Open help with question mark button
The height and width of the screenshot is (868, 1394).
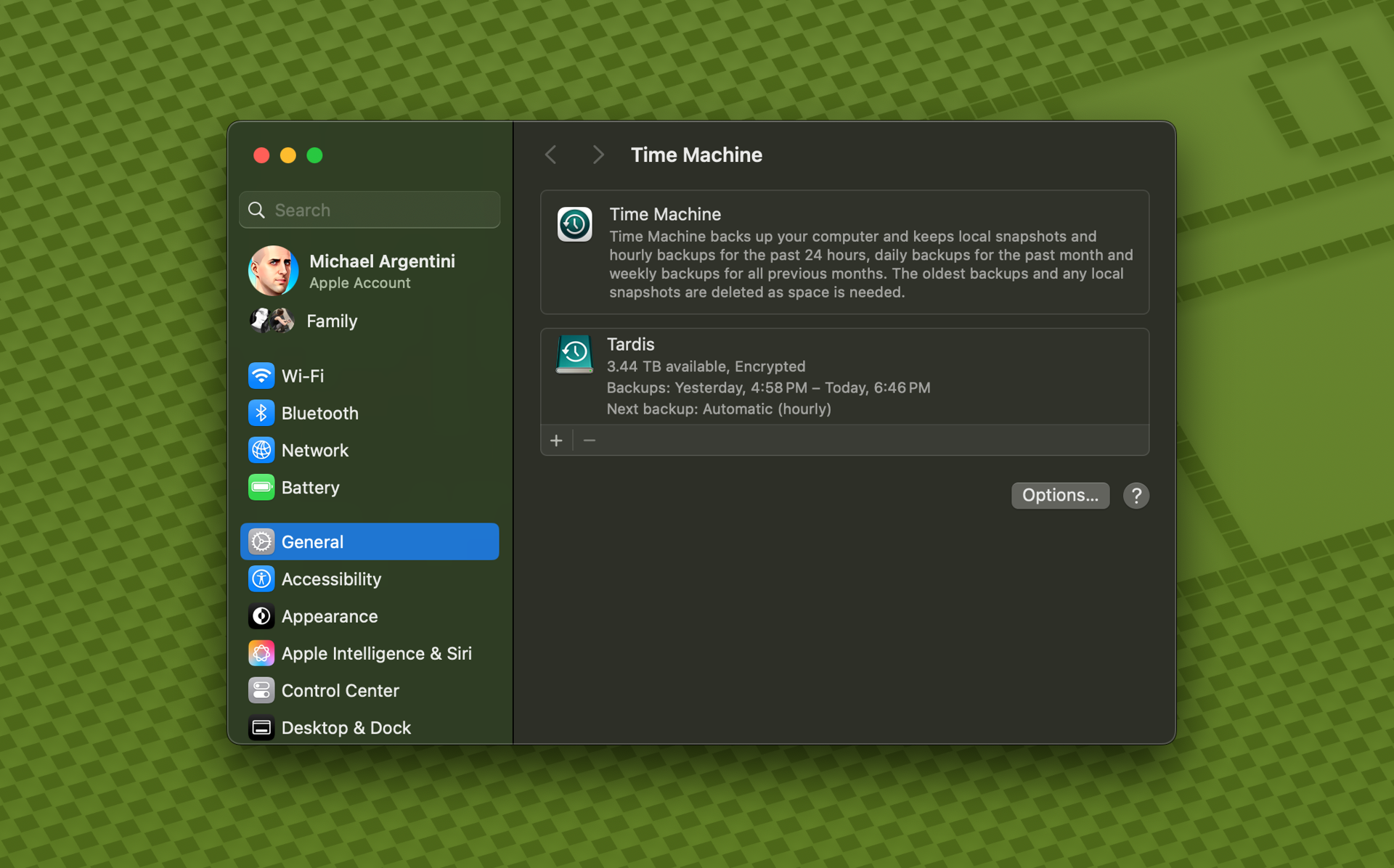coord(1136,496)
